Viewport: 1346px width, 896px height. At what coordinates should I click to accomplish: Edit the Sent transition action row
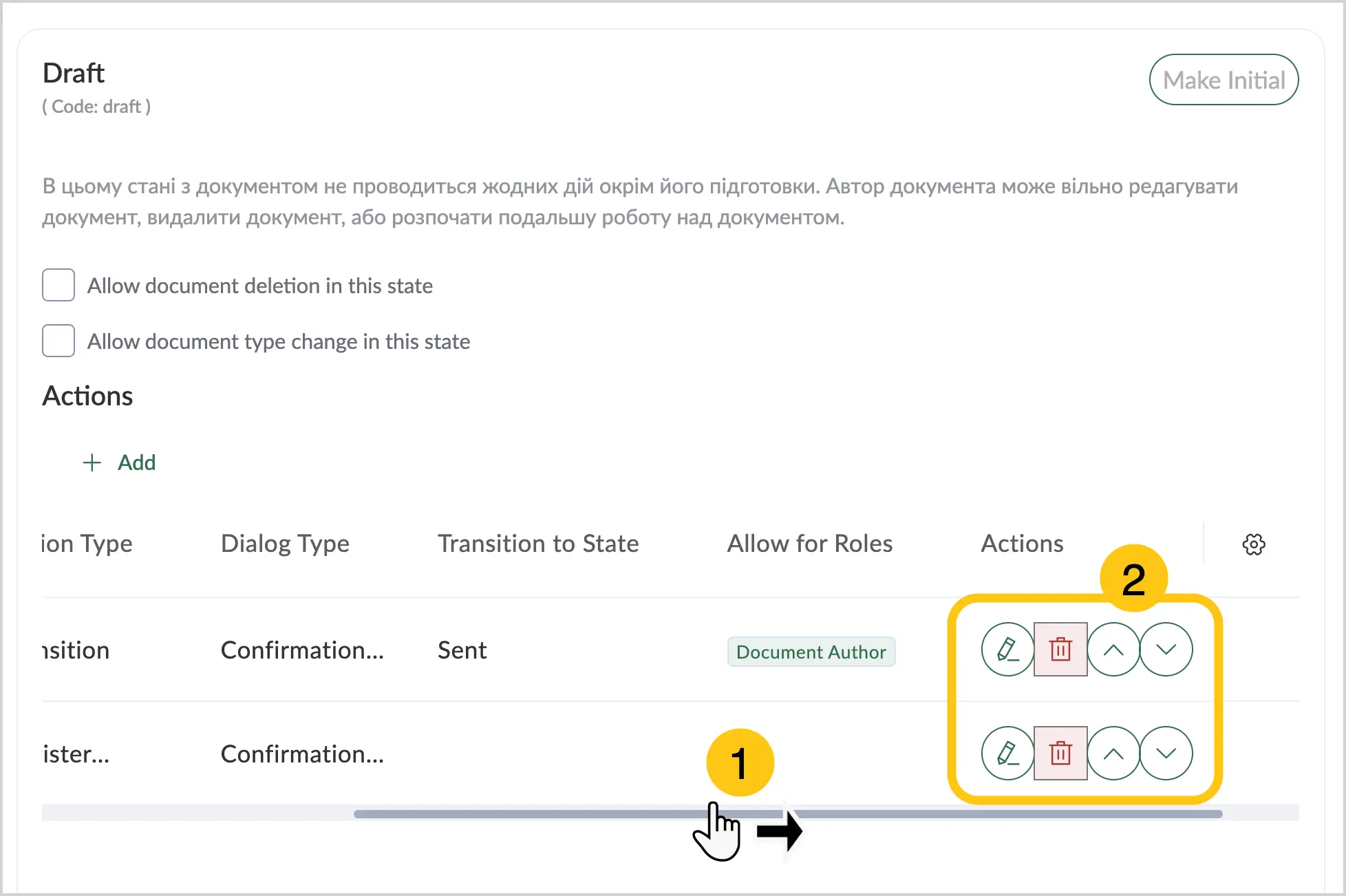coord(1007,650)
